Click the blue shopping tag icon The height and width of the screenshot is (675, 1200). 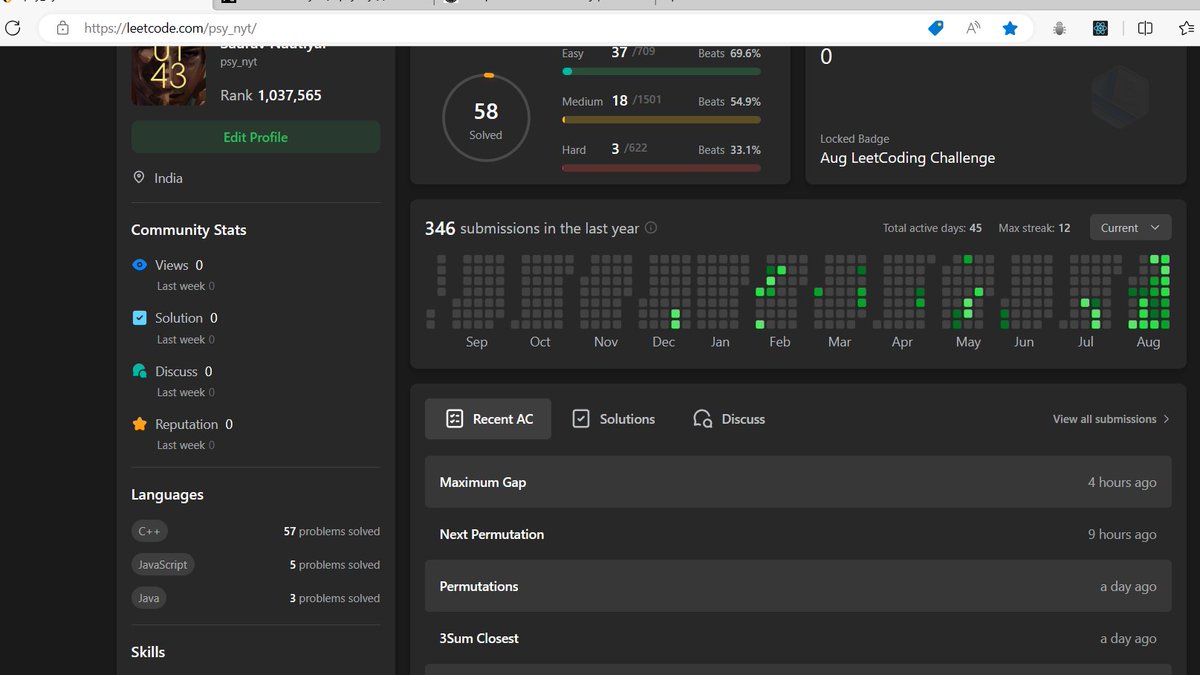[936, 29]
